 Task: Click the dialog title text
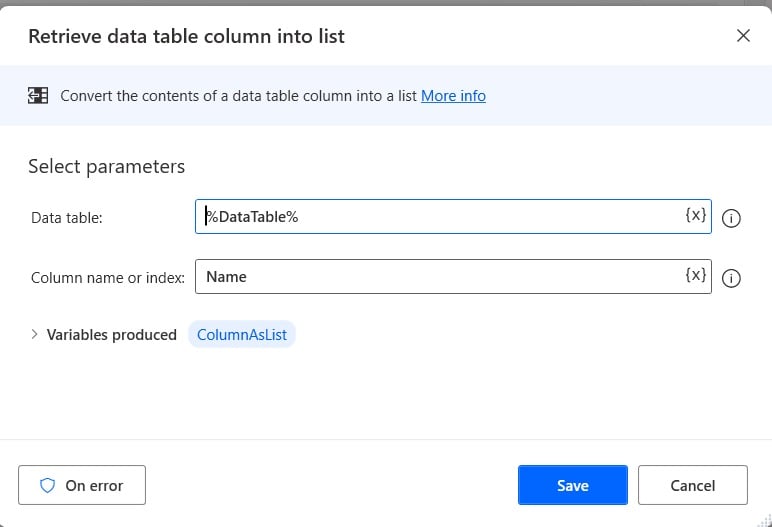[x=187, y=36]
